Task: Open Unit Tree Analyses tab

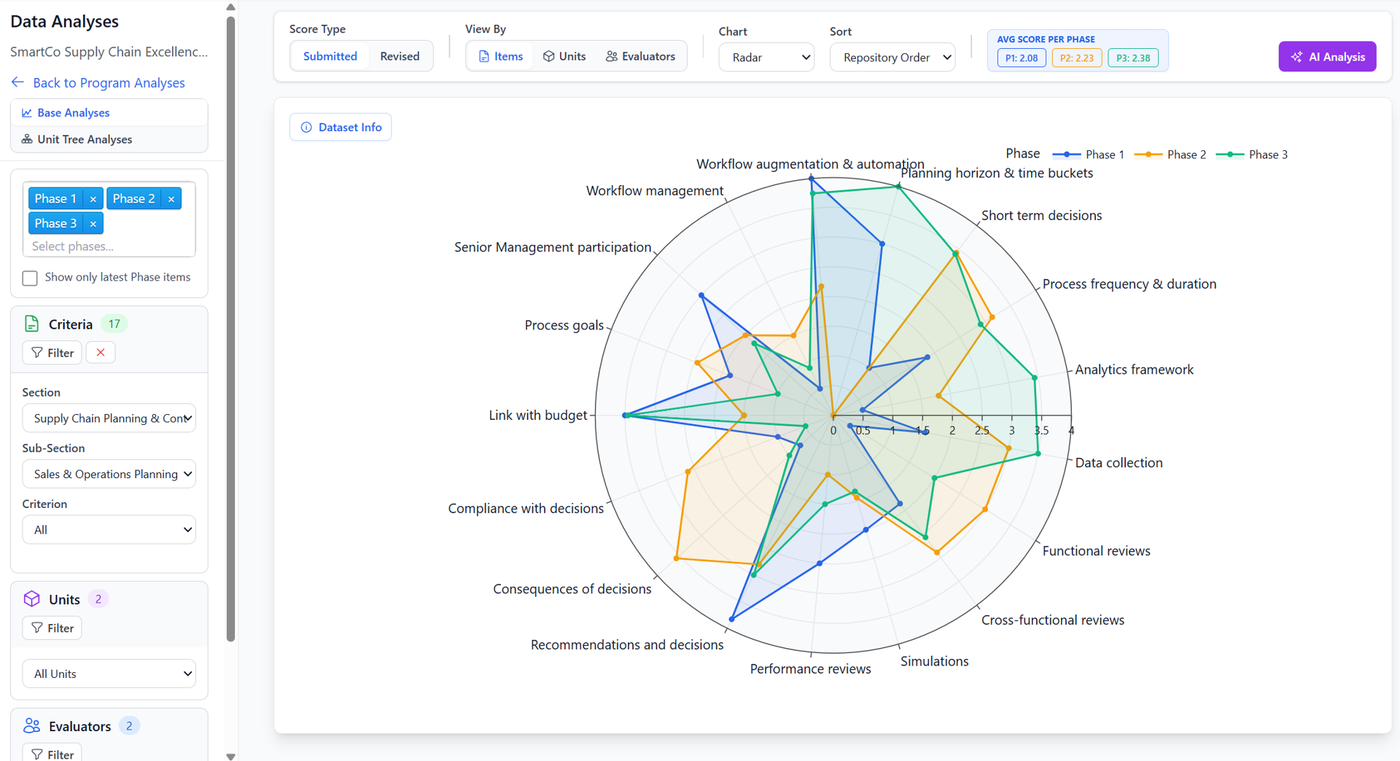Action: [x=109, y=139]
